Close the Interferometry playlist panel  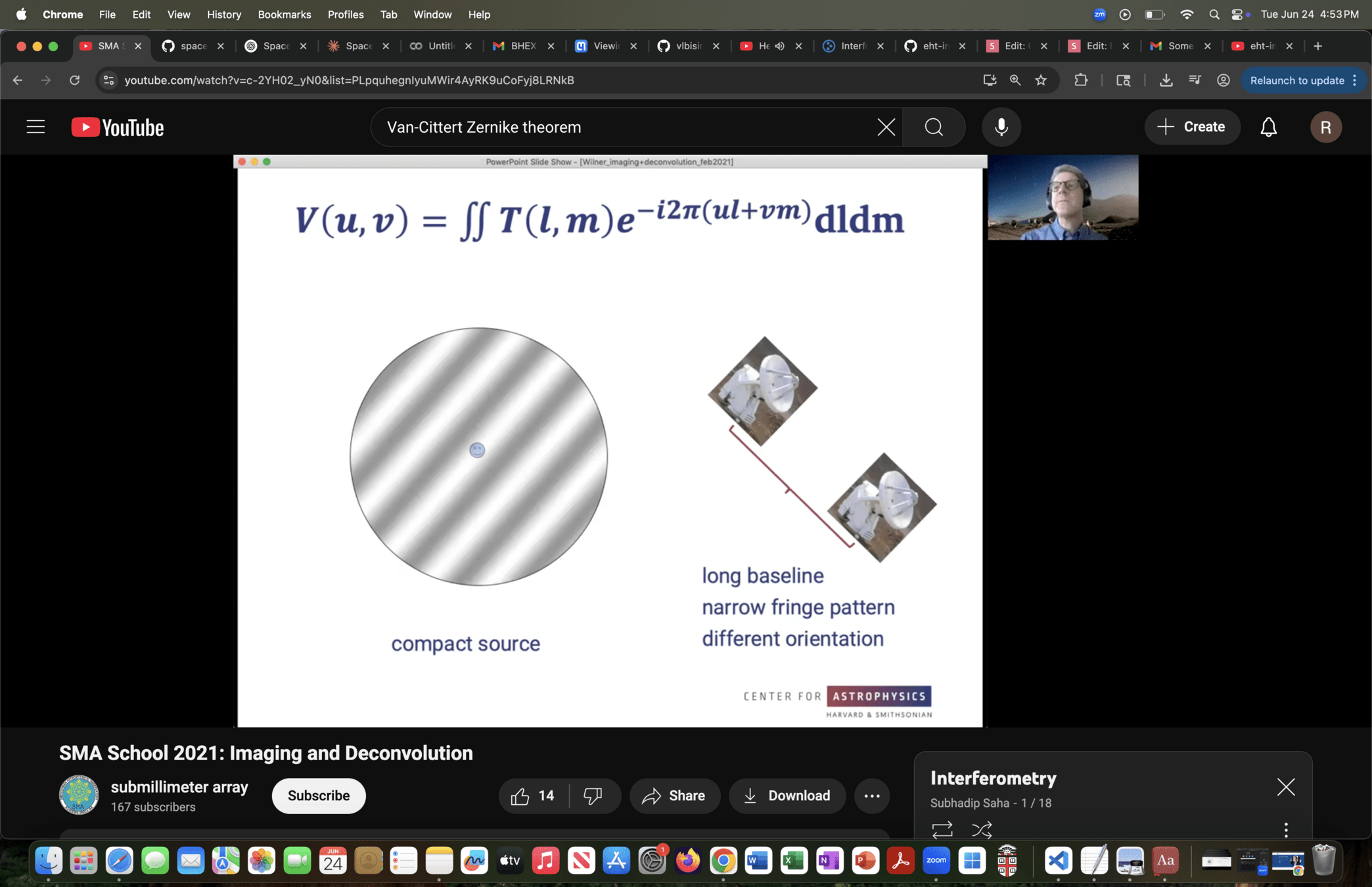(1286, 786)
